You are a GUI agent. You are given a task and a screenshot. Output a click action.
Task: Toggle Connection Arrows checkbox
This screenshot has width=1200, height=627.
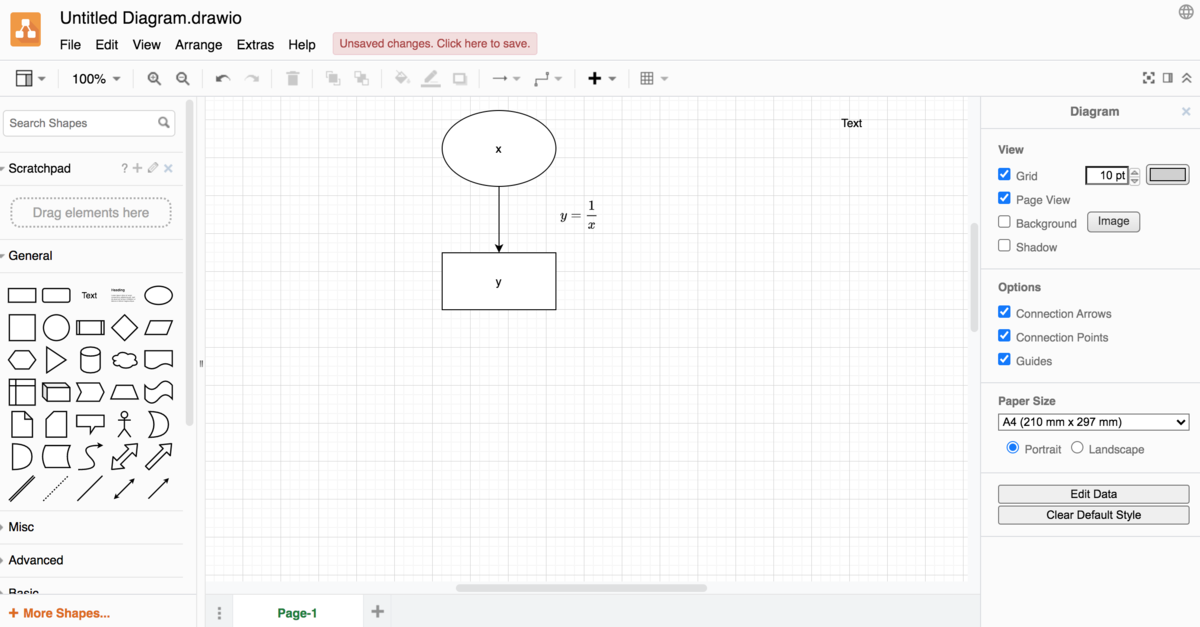(x=1004, y=312)
